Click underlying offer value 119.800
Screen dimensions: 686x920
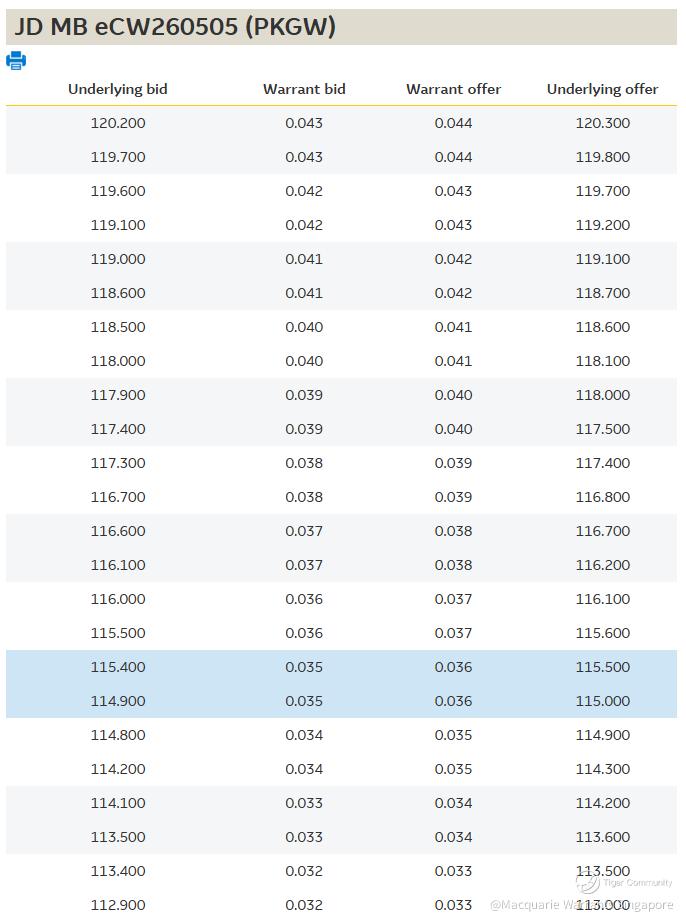pyautogui.click(x=602, y=157)
